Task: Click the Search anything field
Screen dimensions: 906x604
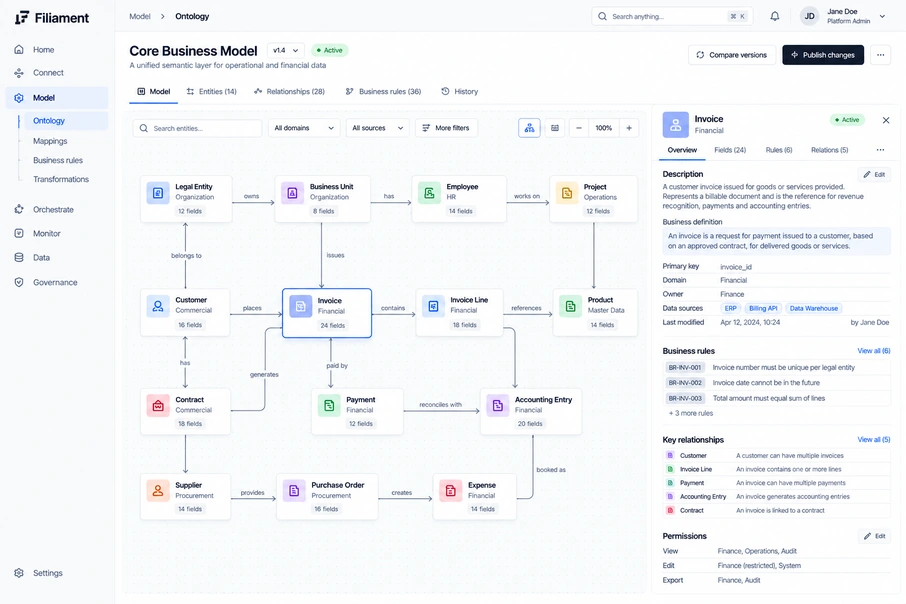Action: click(671, 16)
